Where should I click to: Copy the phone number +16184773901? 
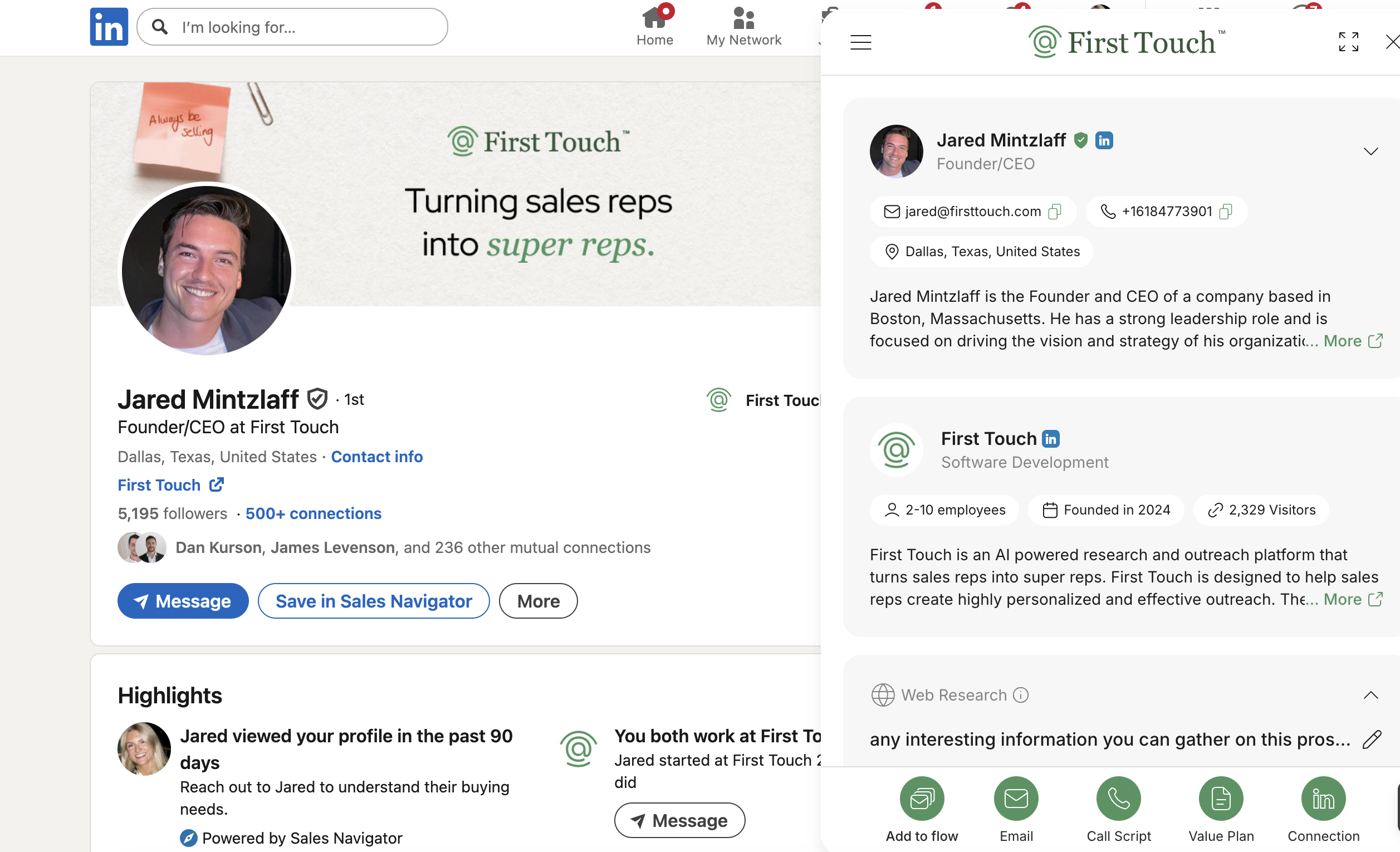coord(1226,212)
